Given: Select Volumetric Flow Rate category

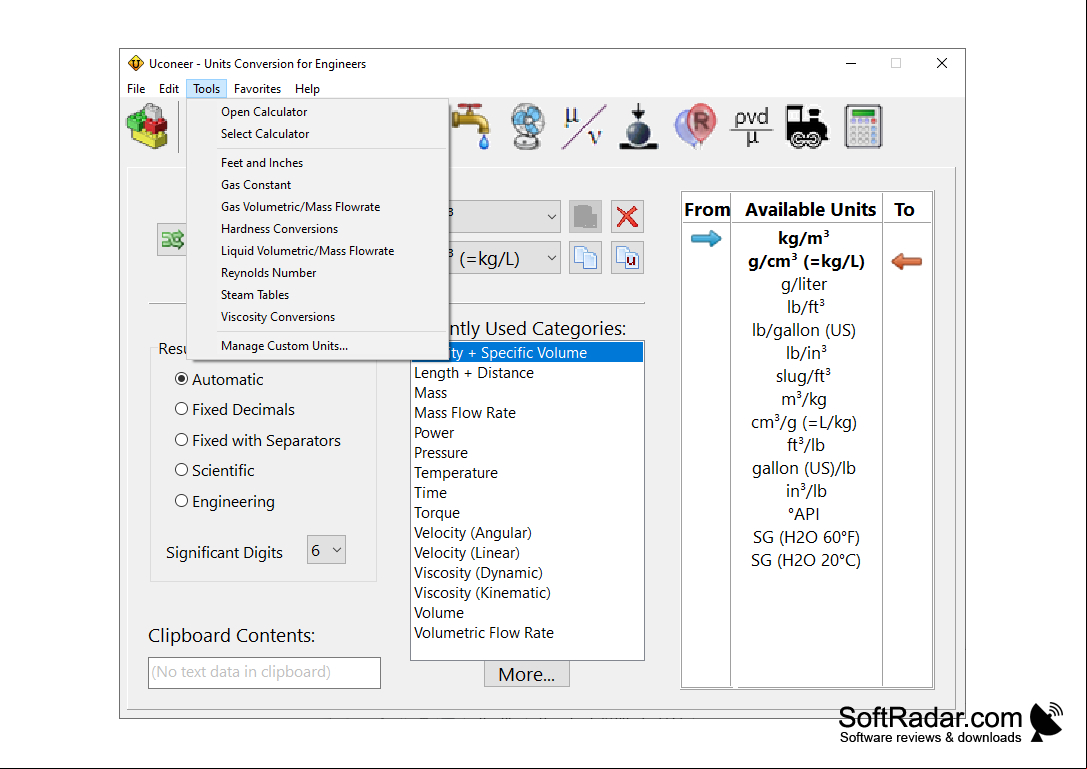Looking at the screenshot, I should click(x=527, y=633).
